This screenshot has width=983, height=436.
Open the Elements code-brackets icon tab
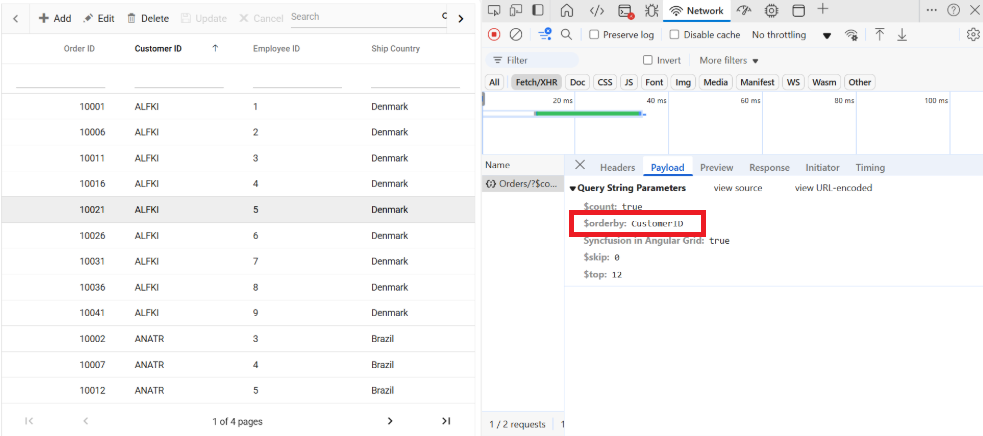[x=597, y=10]
